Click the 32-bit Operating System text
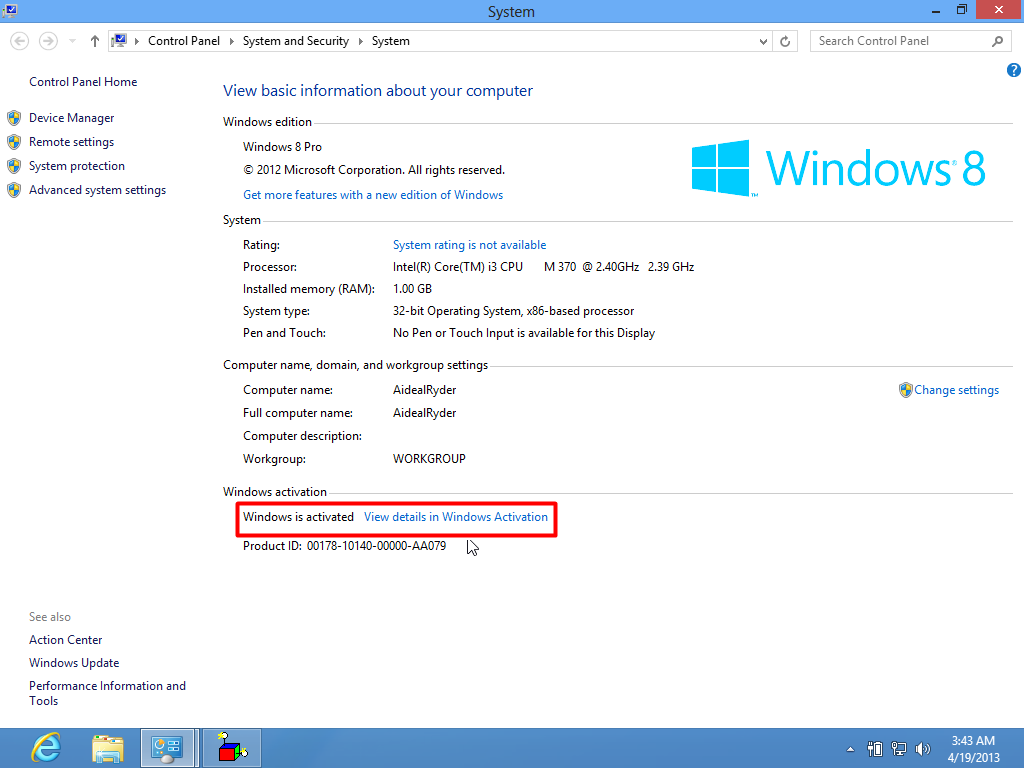Image resolution: width=1024 pixels, height=768 pixels. pos(513,311)
